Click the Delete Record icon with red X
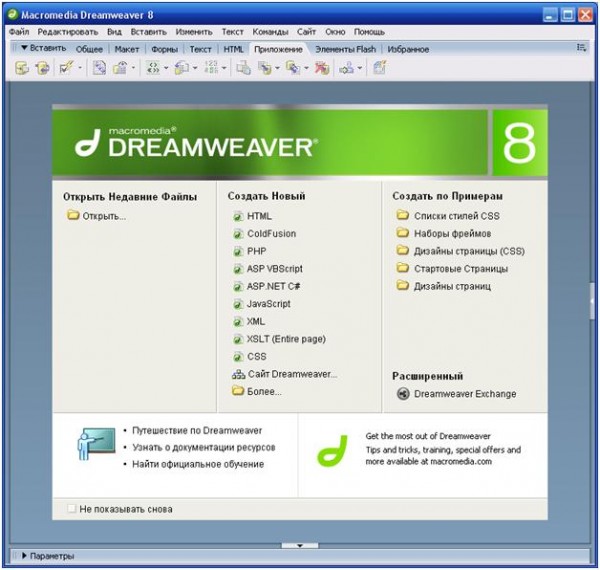 322,68
